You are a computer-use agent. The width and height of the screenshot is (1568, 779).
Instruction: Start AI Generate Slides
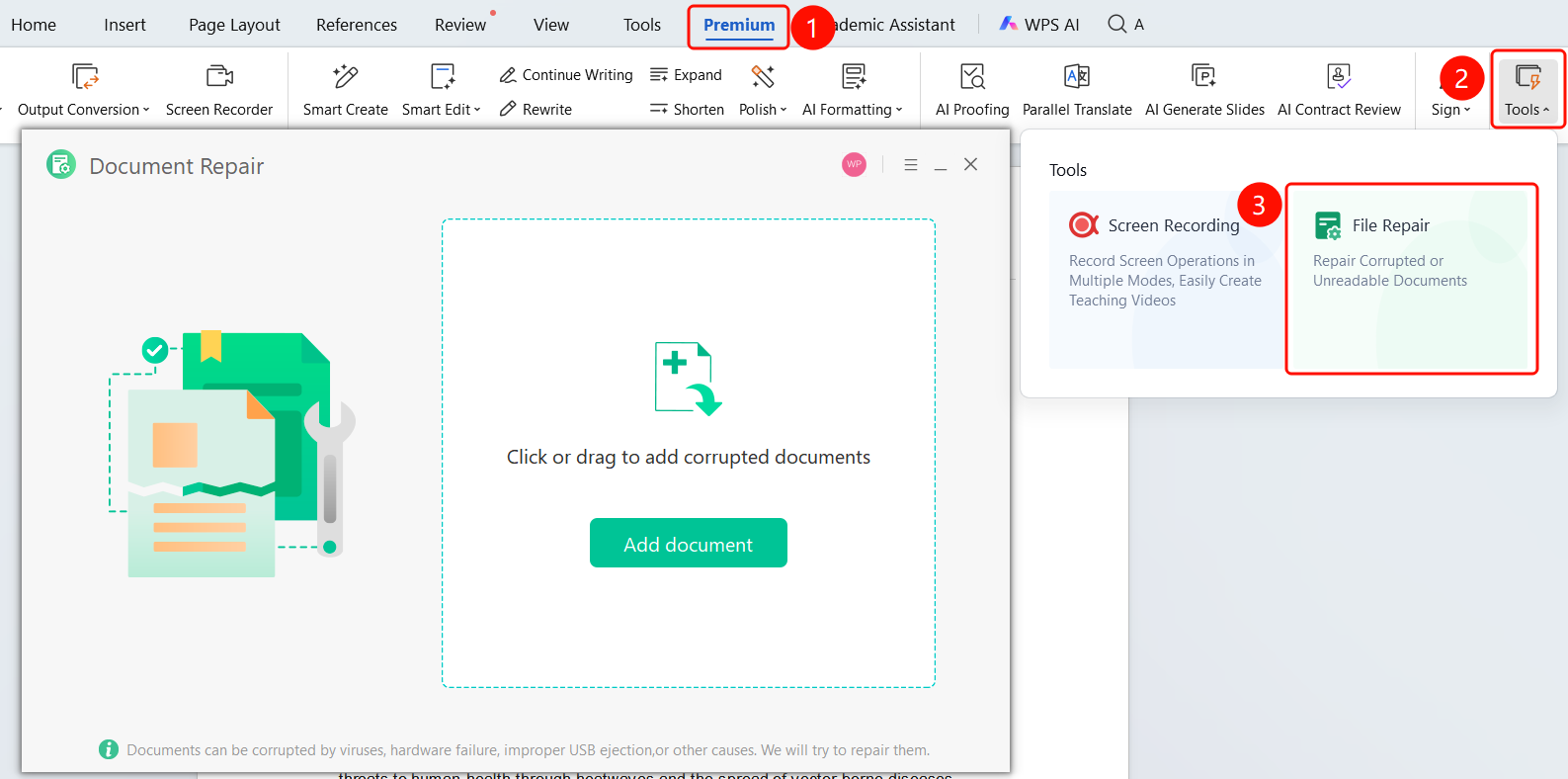click(x=1204, y=90)
